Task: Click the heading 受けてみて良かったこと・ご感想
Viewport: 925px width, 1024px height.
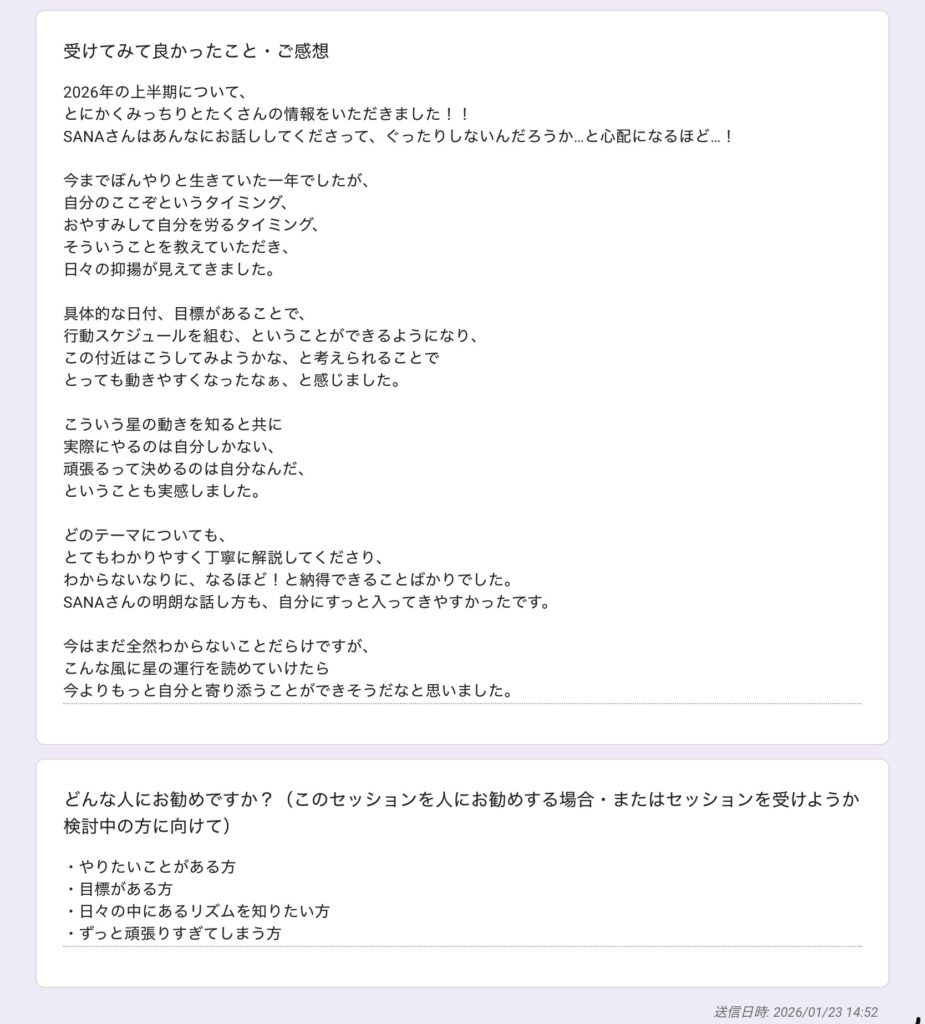Action: (x=196, y=51)
